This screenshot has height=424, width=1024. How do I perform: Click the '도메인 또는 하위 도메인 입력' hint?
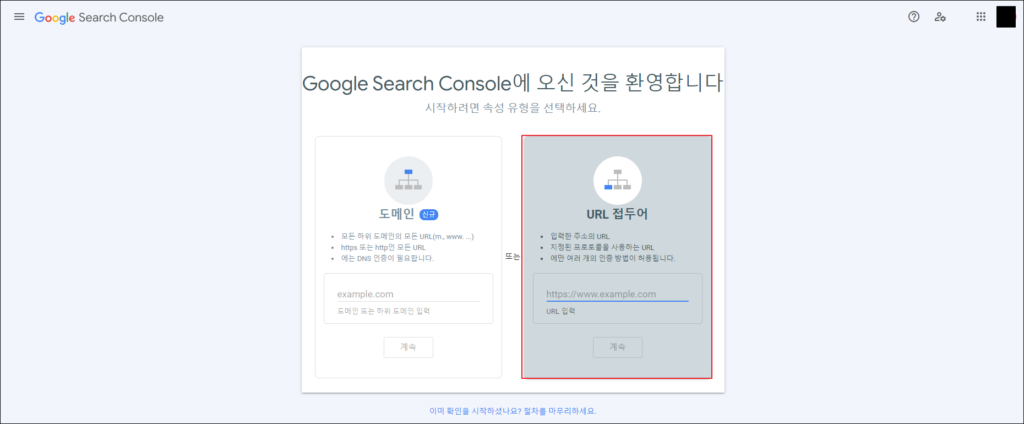[383, 311]
